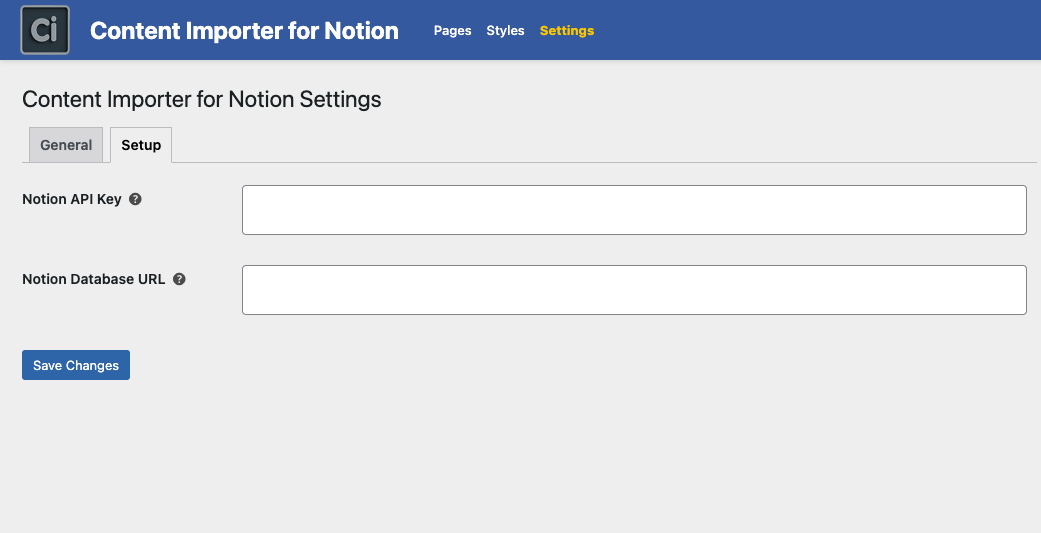Viewport: 1041px width, 533px height.
Task: Submit the settings form with Save Changes
Action: click(x=76, y=365)
